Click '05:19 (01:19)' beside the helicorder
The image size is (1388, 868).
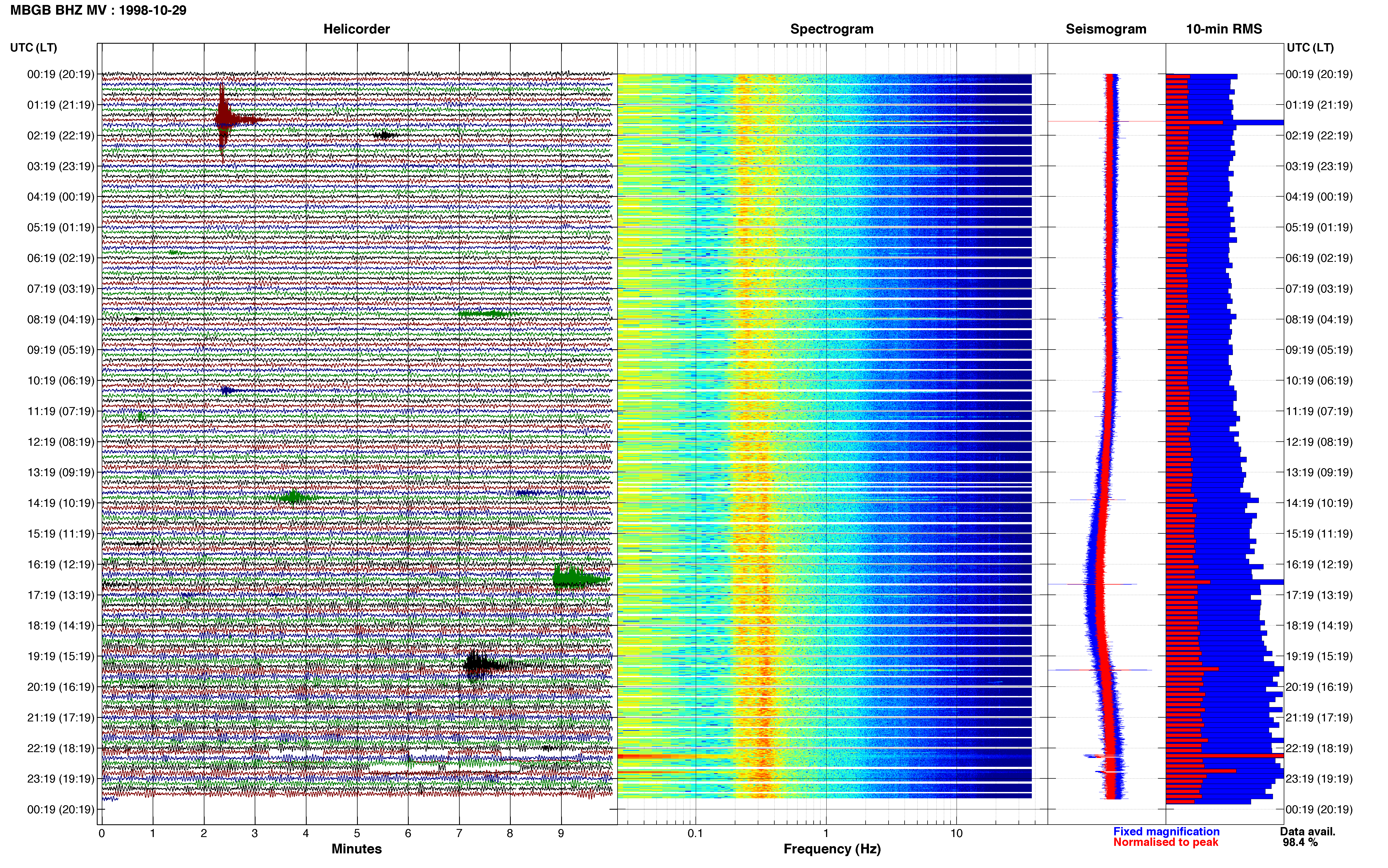(60, 227)
